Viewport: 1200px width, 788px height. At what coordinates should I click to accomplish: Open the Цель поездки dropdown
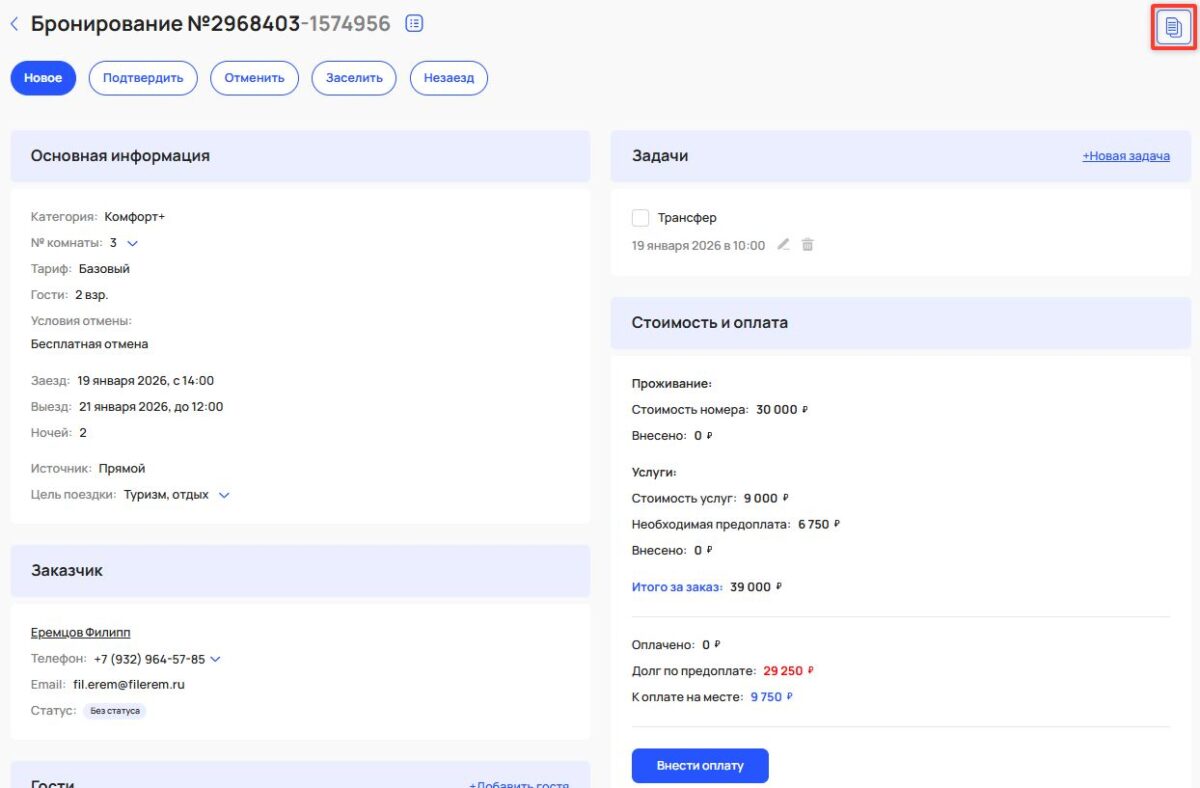click(x=223, y=494)
